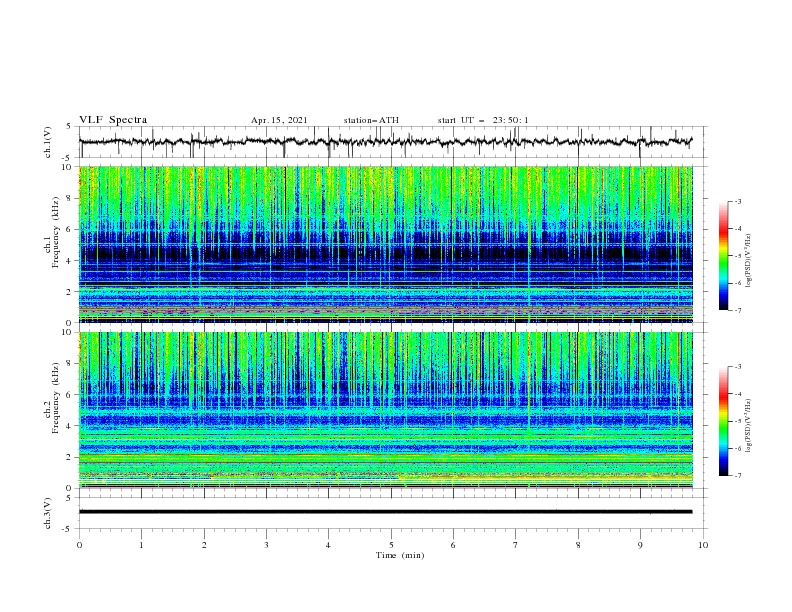Select the ch.2 "Frequency (kHz)" axis label
The width and height of the screenshot is (792, 612).
(x=56, y=398)
